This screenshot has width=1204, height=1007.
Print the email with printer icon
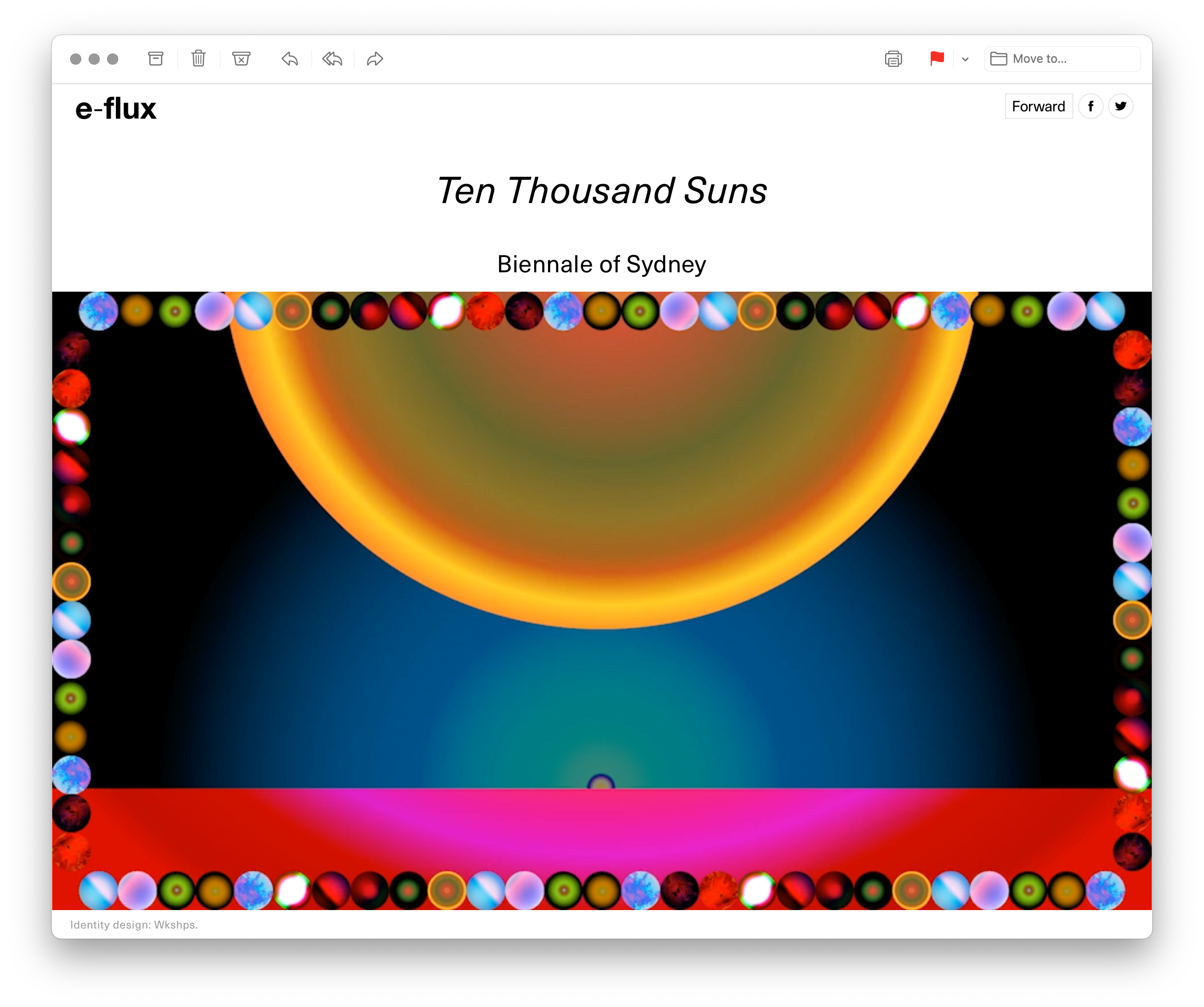[x=893, y=59]
